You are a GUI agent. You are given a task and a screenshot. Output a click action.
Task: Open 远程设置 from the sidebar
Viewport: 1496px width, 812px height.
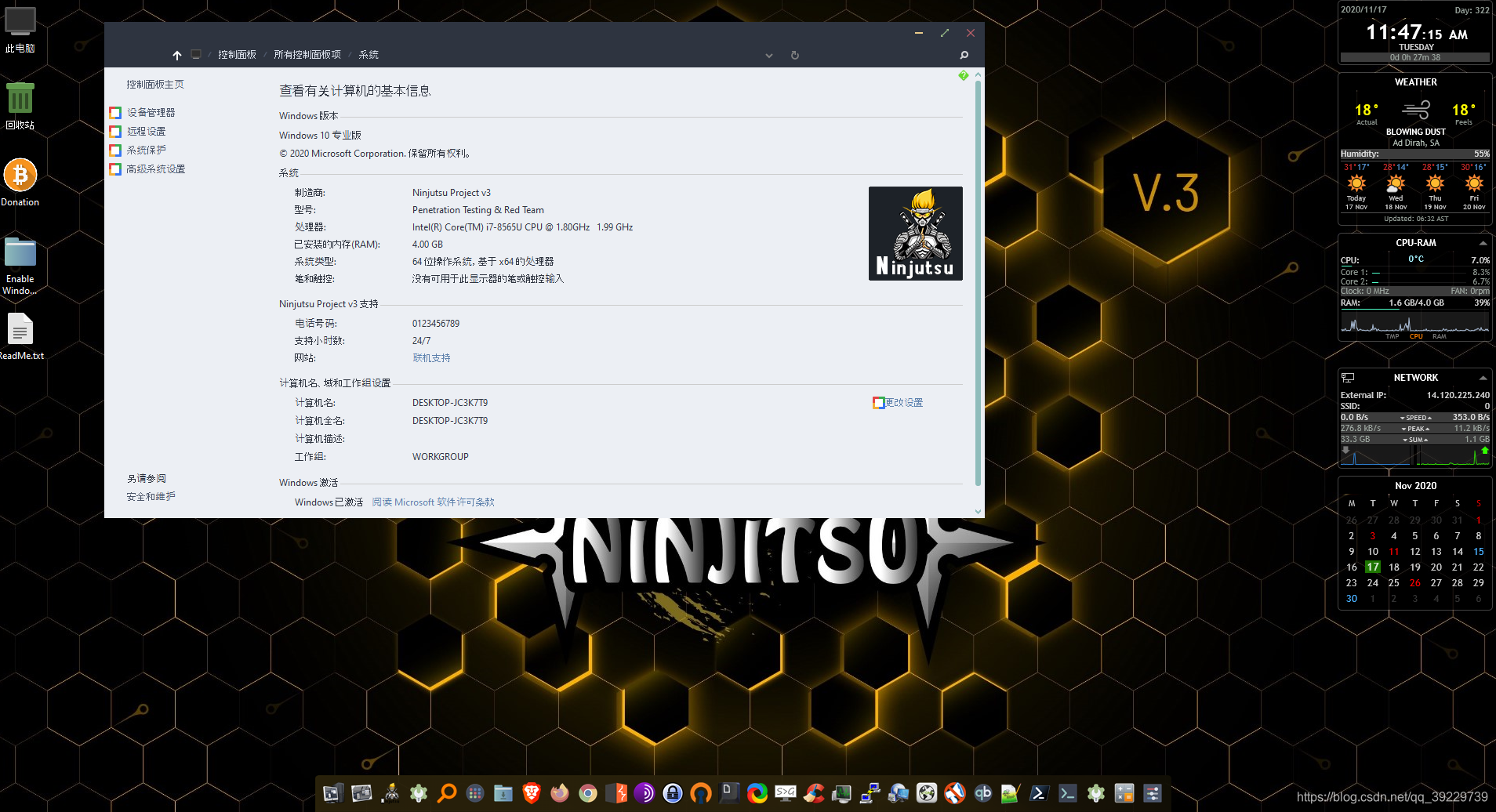coord(147,132)
